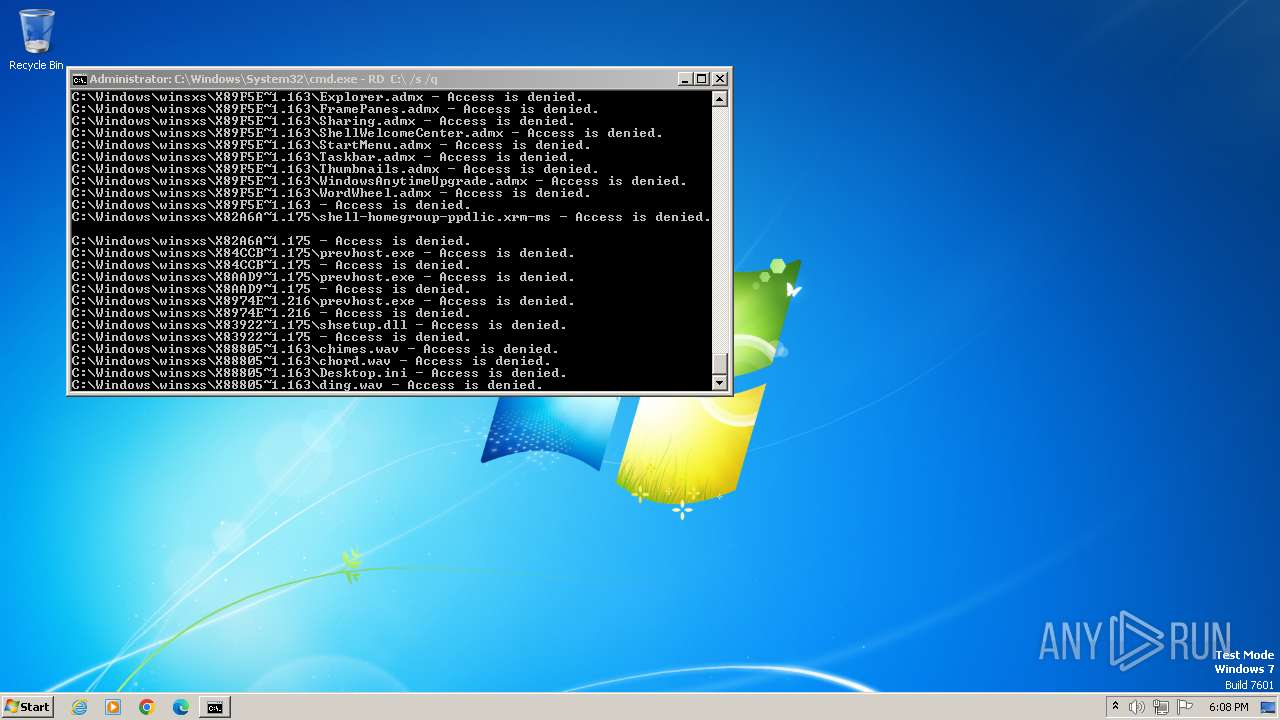Maximize the cmd.exe window

click(x=702, y=79)
